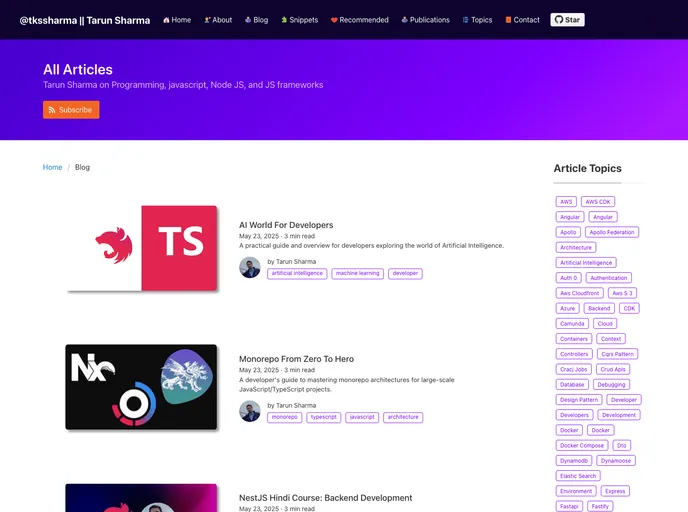The image size is (688, 512).
Task: Select developer tag under AI World article
Action: tap(405, 273)
